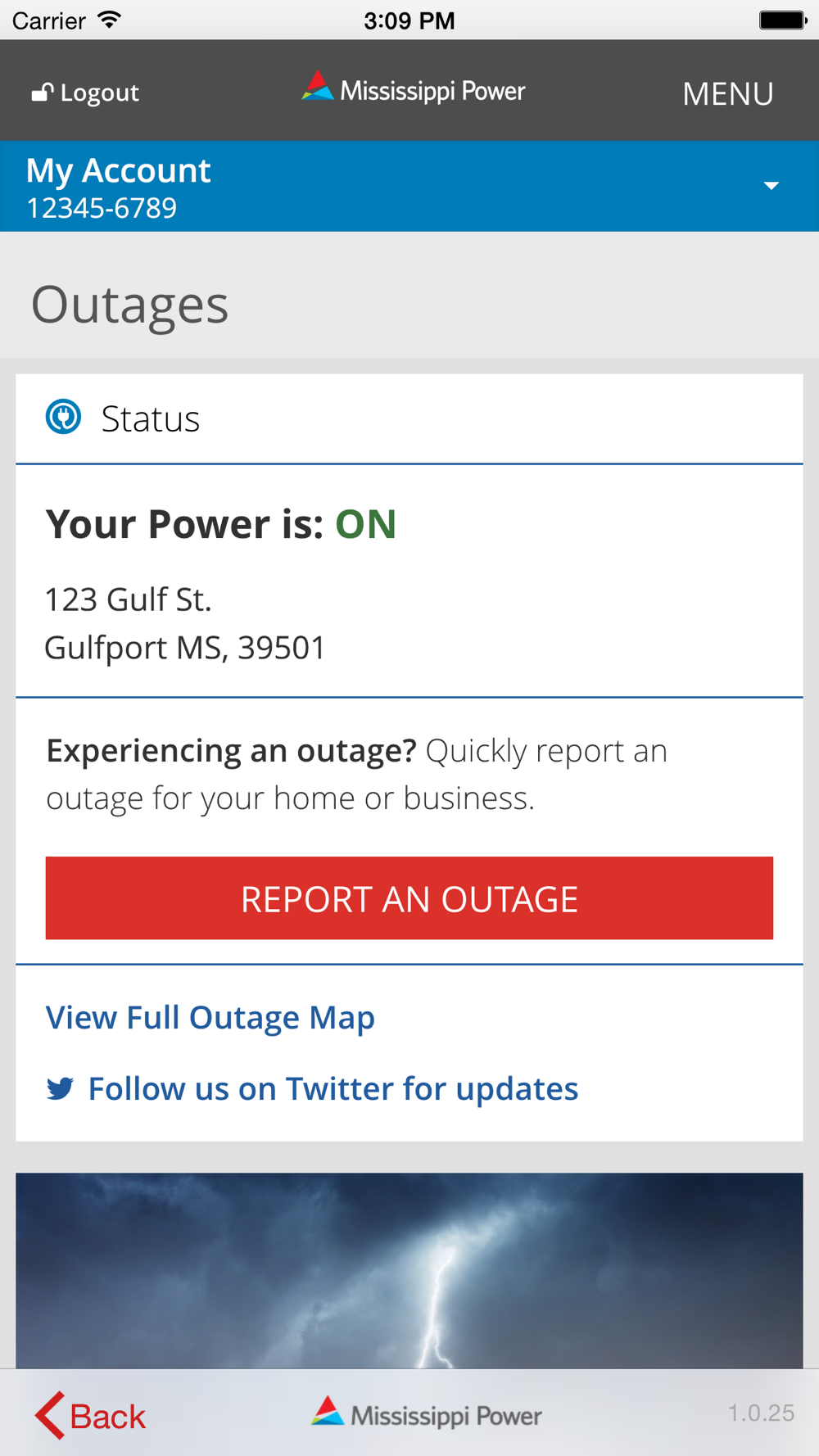Open the MENU navigation
This screenshot has height=1456, width=819.
click(x=728, y=93)
